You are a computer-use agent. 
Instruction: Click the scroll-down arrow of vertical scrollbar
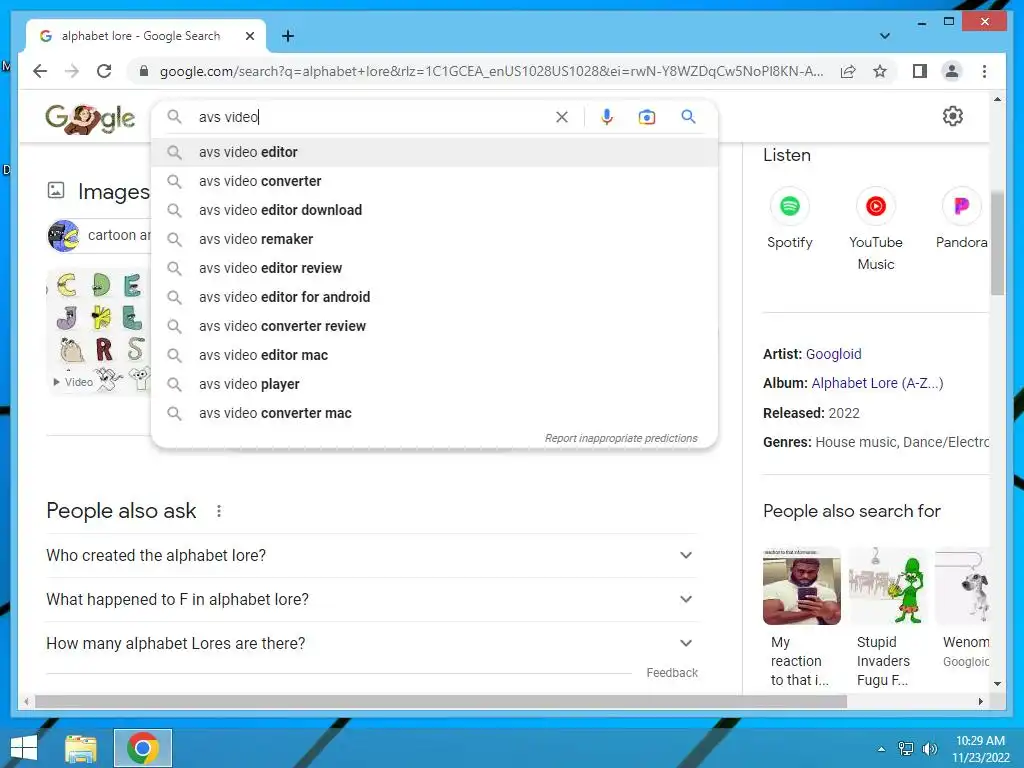tap(997, 684)
